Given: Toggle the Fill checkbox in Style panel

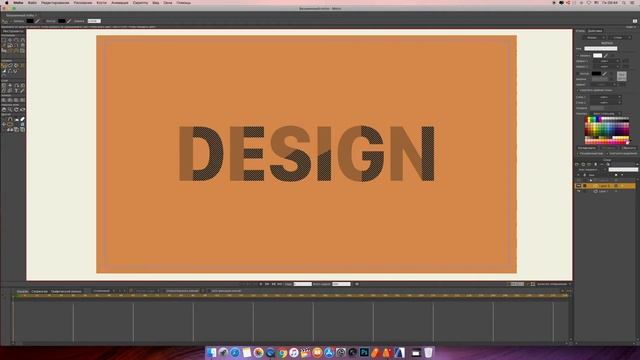Looking at the screenshot, I should pyautogui.click(x=577, y=56).
